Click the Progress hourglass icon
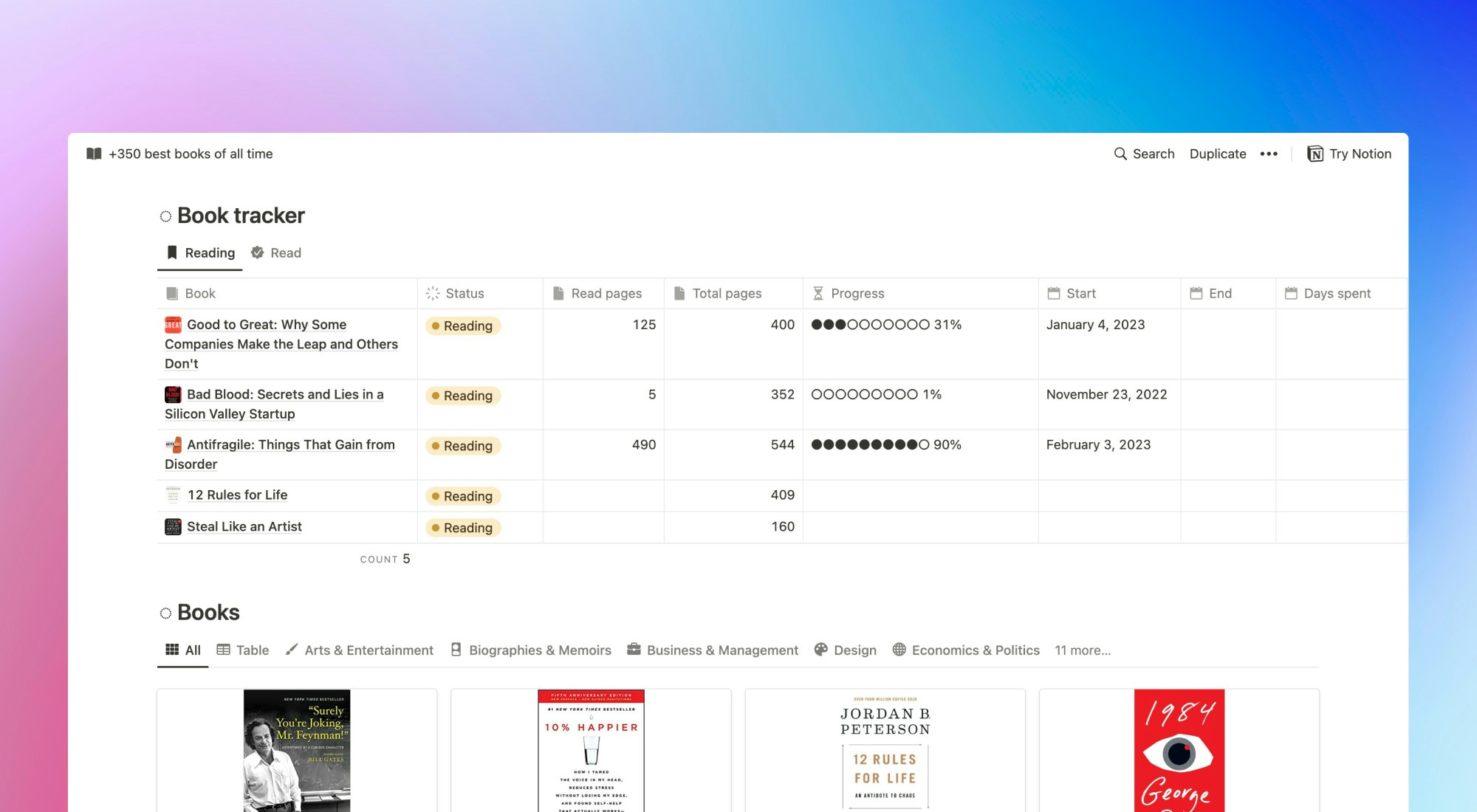The width and height of the screenshot is (1477, 812). point(818,293)
